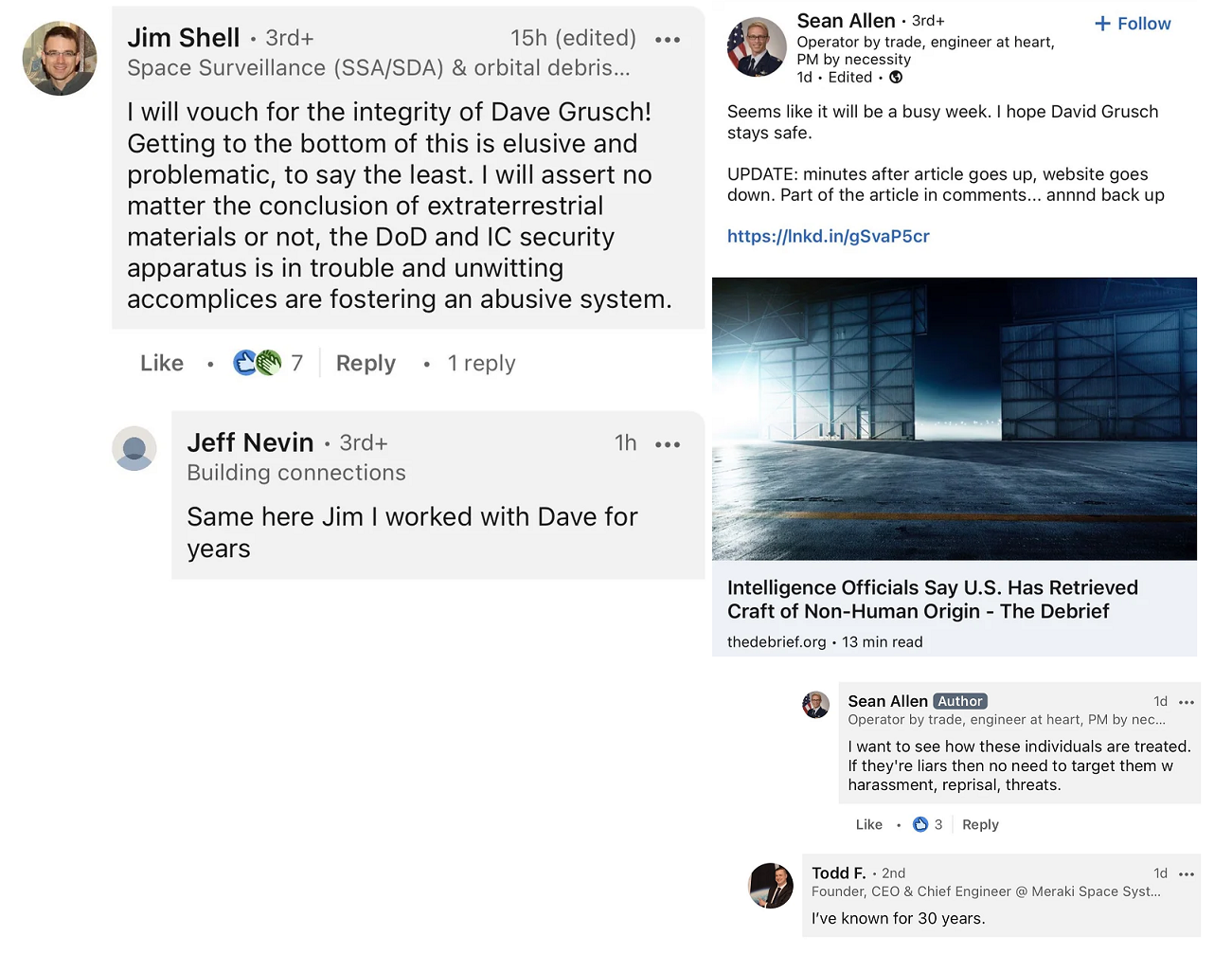This screenshot has height=972, width=1232.
Task: View the 3 reactions thumbs-up icon
Action: [920, 825]
